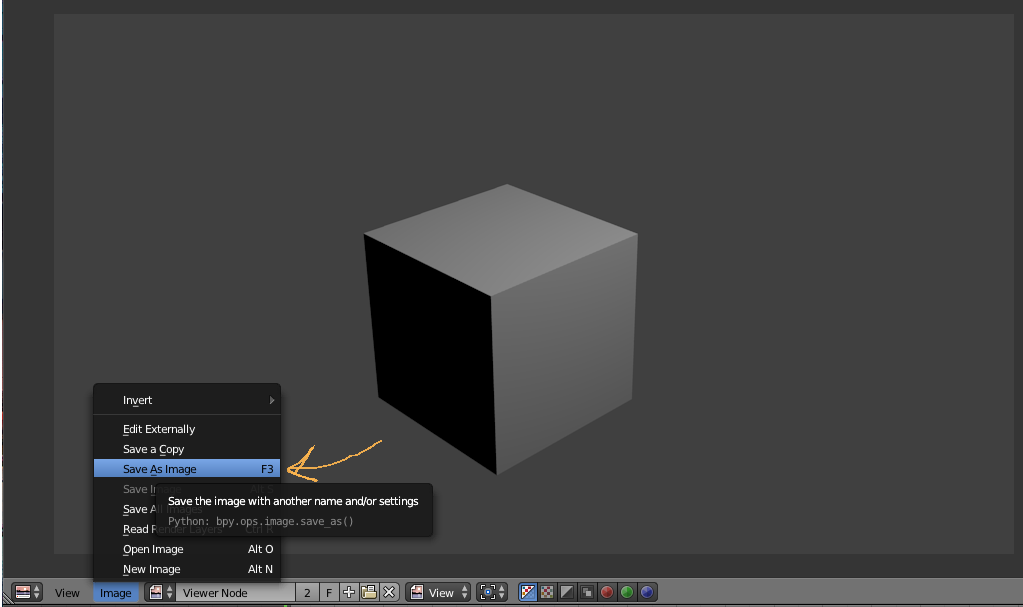This screenshot has width=1023, height=607.
Task: Expand the Invert submenu
Action: [x=186, y=400]
